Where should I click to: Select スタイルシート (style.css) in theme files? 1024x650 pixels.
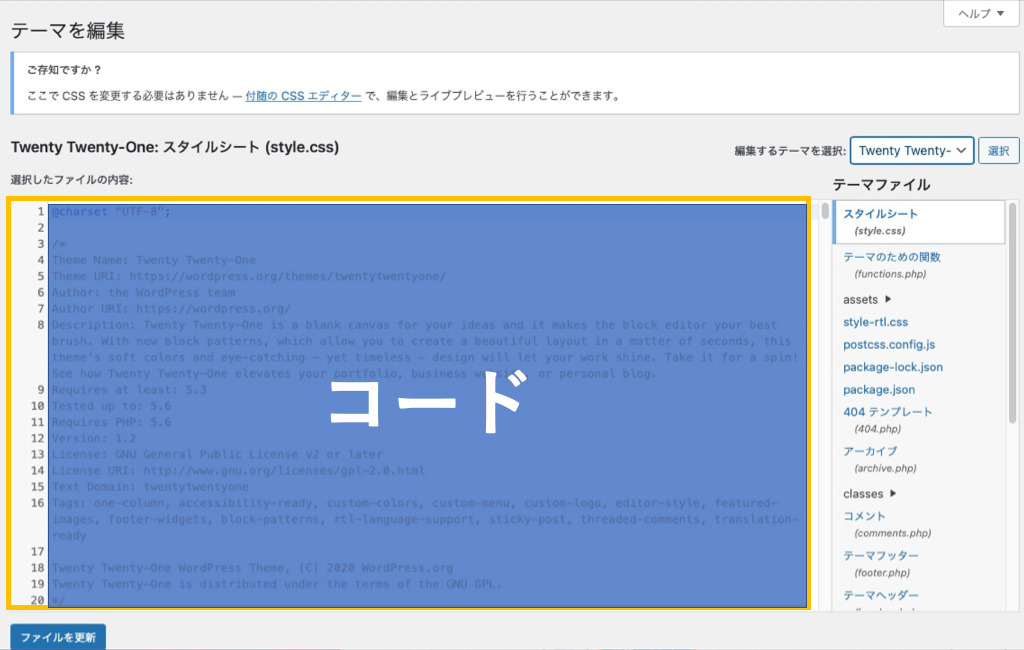point(919,222)
